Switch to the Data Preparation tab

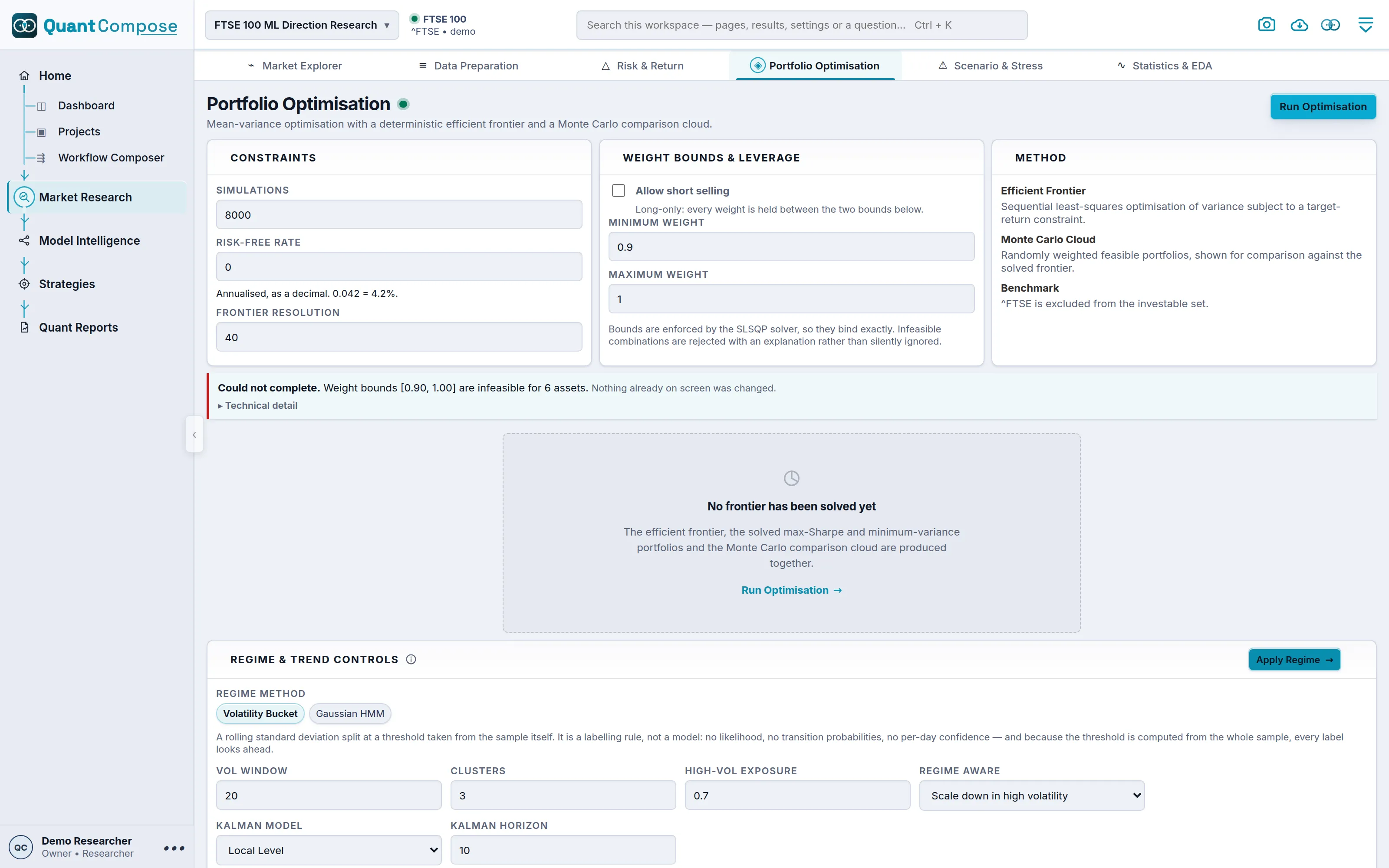click(x=468, y=66)
